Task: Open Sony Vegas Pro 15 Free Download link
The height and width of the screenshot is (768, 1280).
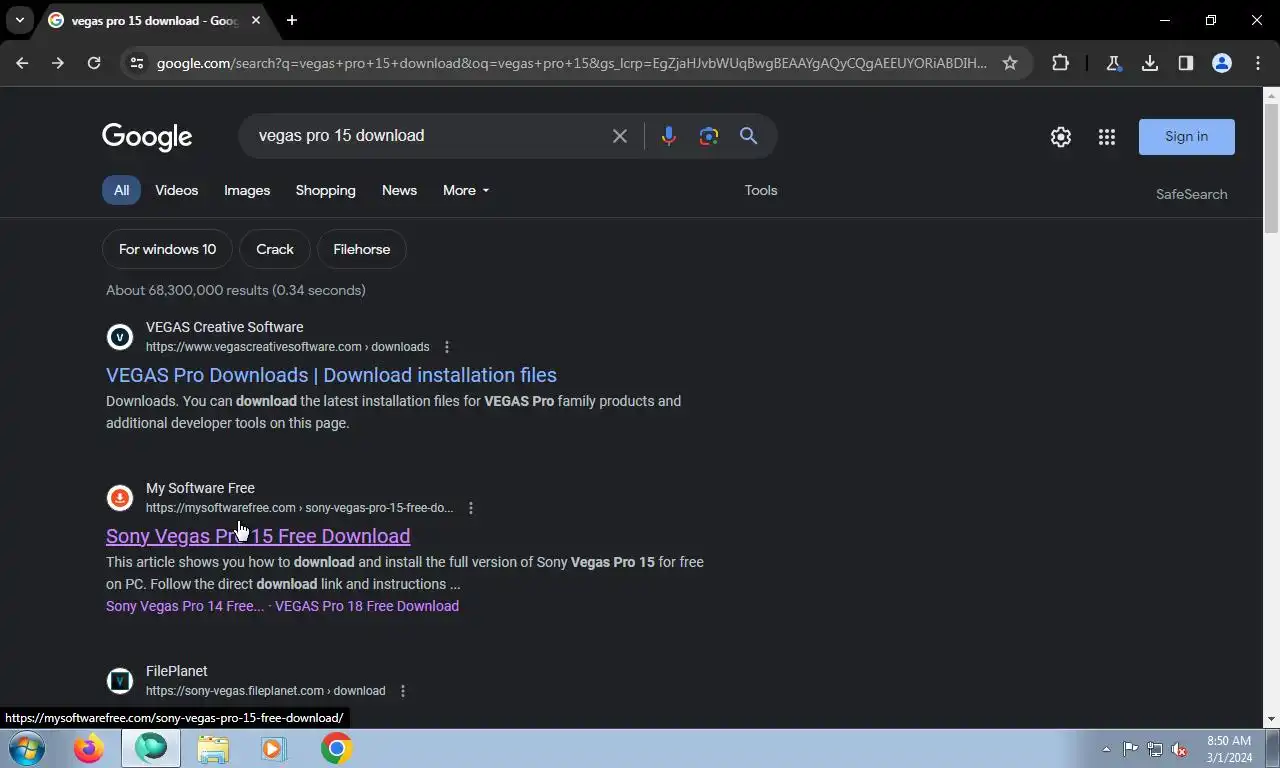Action: 258,536
